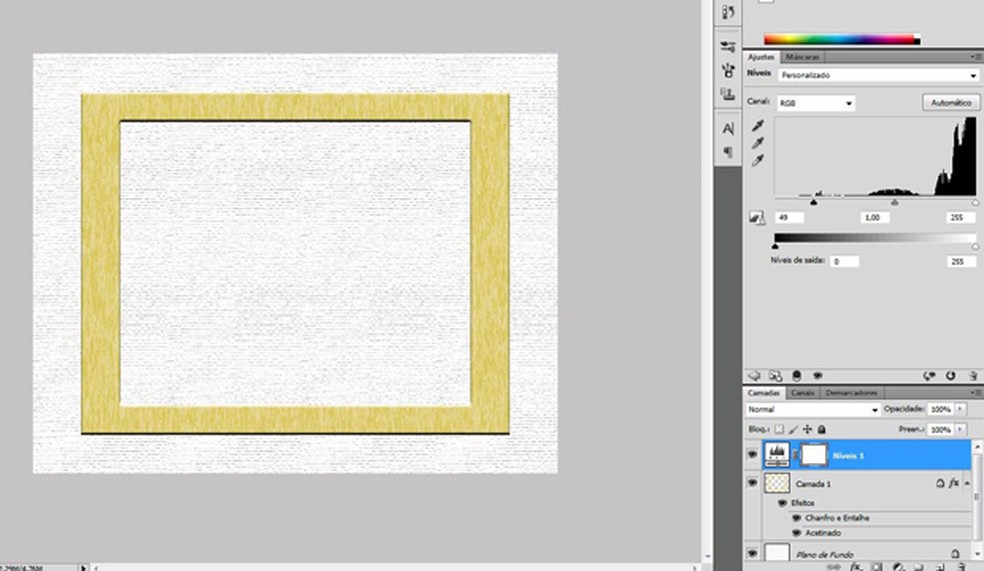Click the link icon between Níveis thumbnails
The height and width of the screenshot is (571, 984).
(x=795, y=456)
